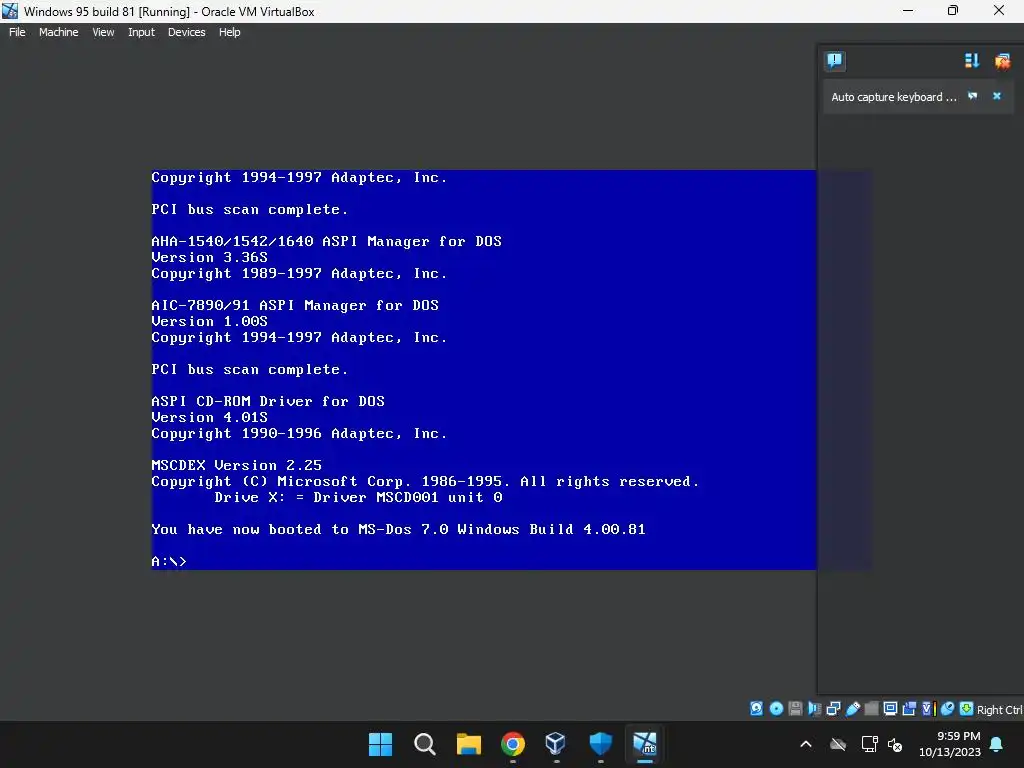
Task: Click the muted volume tray icon
Action: (895, 744)
